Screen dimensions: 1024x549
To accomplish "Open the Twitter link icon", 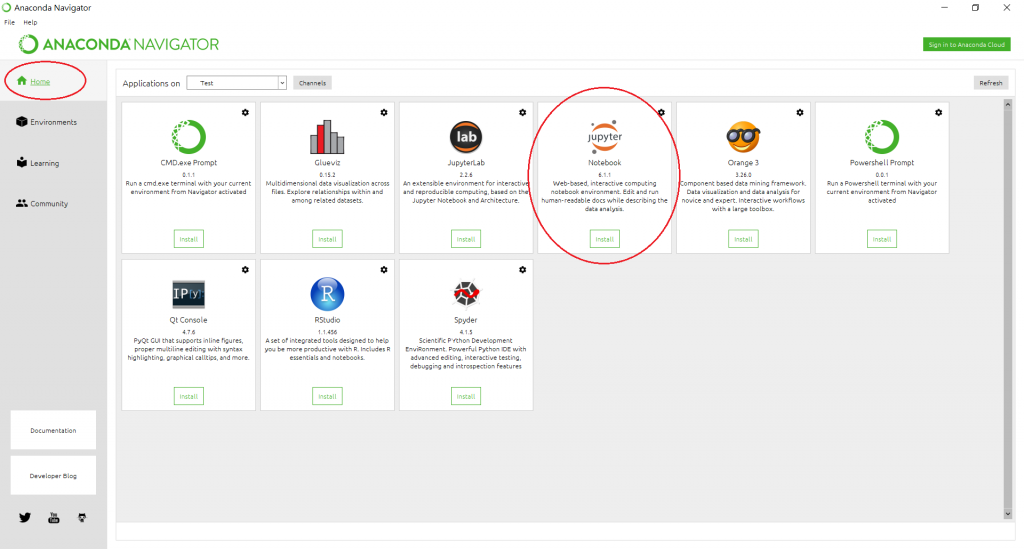I will (x=25, y=518).
